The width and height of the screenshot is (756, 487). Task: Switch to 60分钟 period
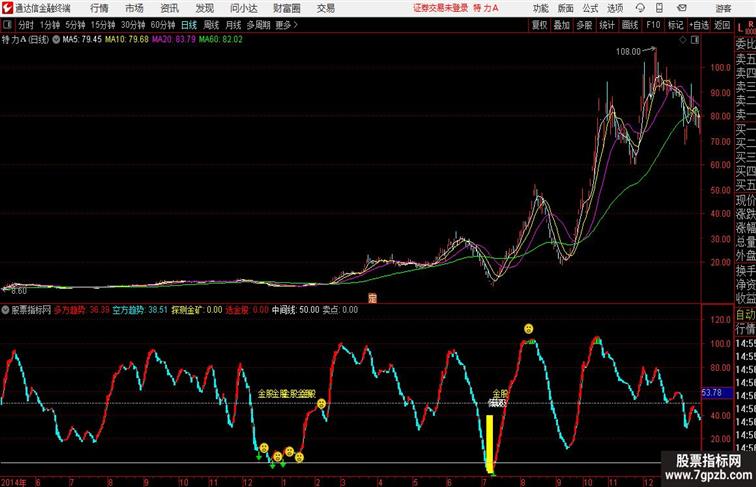coord(163,25)
